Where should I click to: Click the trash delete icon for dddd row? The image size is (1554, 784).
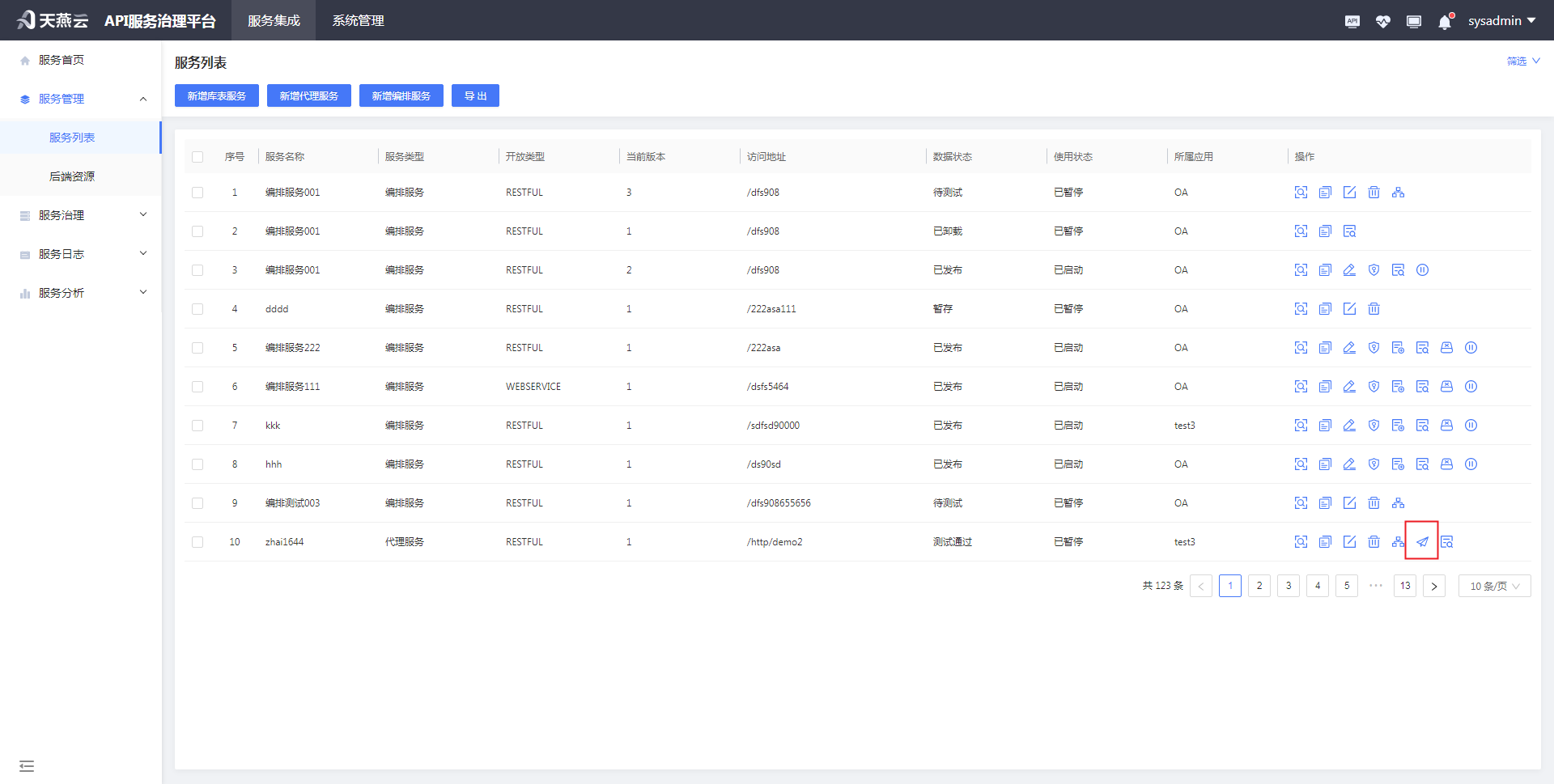click(x=1374, y=309)
